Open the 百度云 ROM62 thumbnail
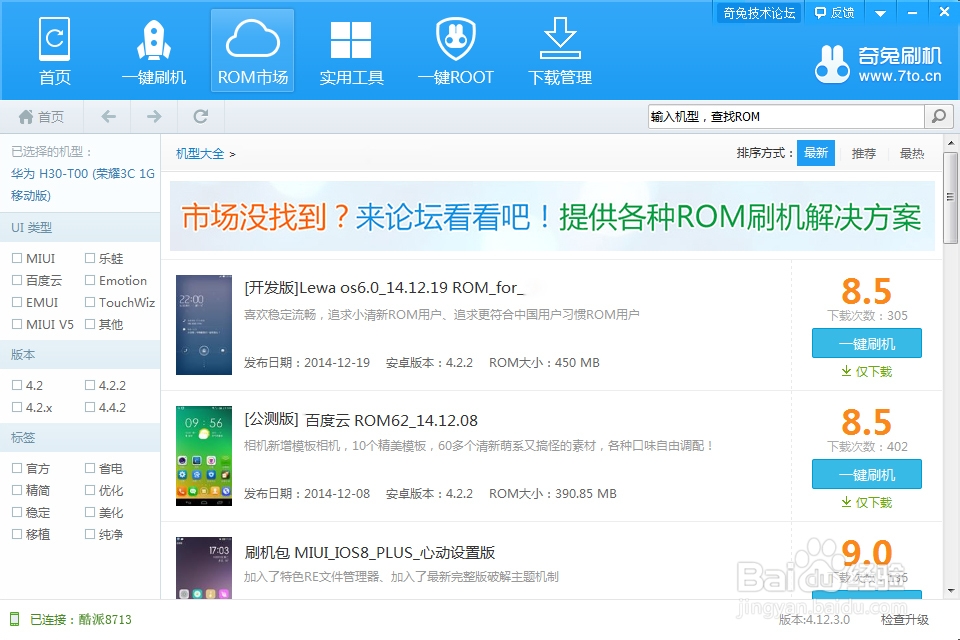This screenshot has width=960, height=640. [x=204, y=456]
